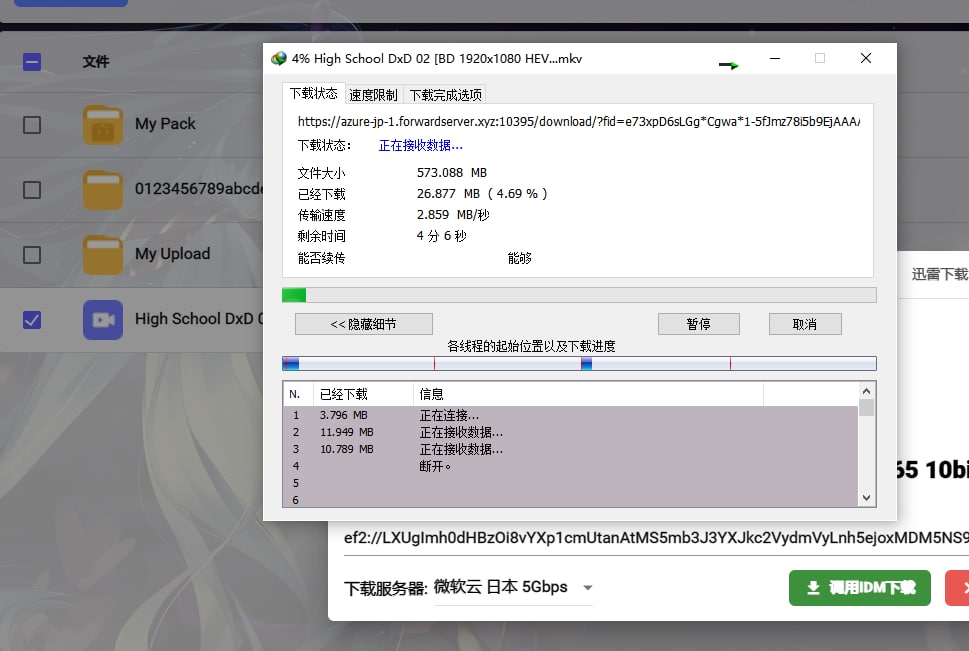Cancel the download with 取消 button
Screen dimensions: 969x651
[x=804, y=324]
